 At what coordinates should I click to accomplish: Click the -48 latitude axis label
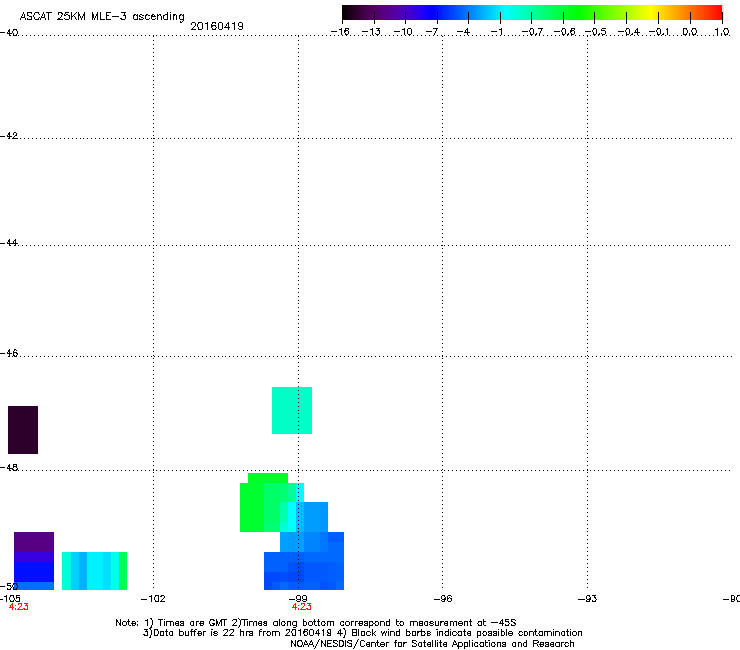coord(8,467)
